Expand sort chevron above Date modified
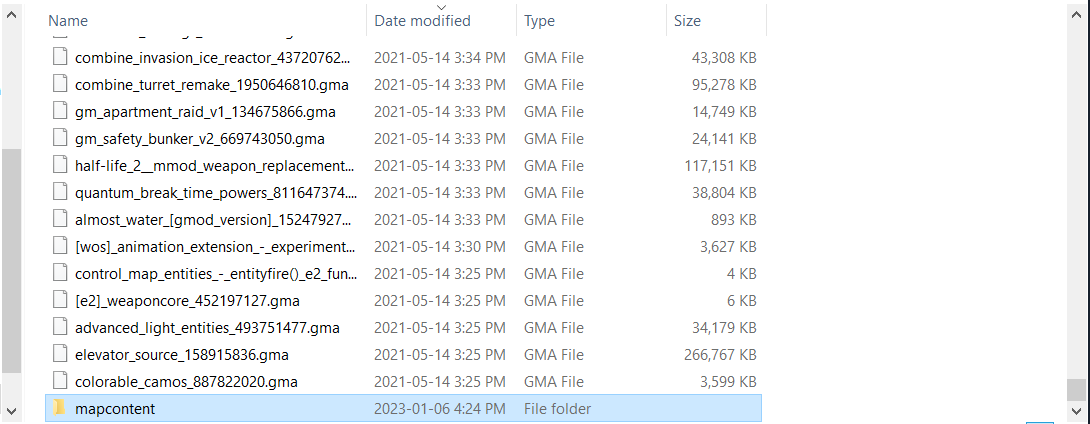Viewport: 1090px width, 424px height. 441,6
